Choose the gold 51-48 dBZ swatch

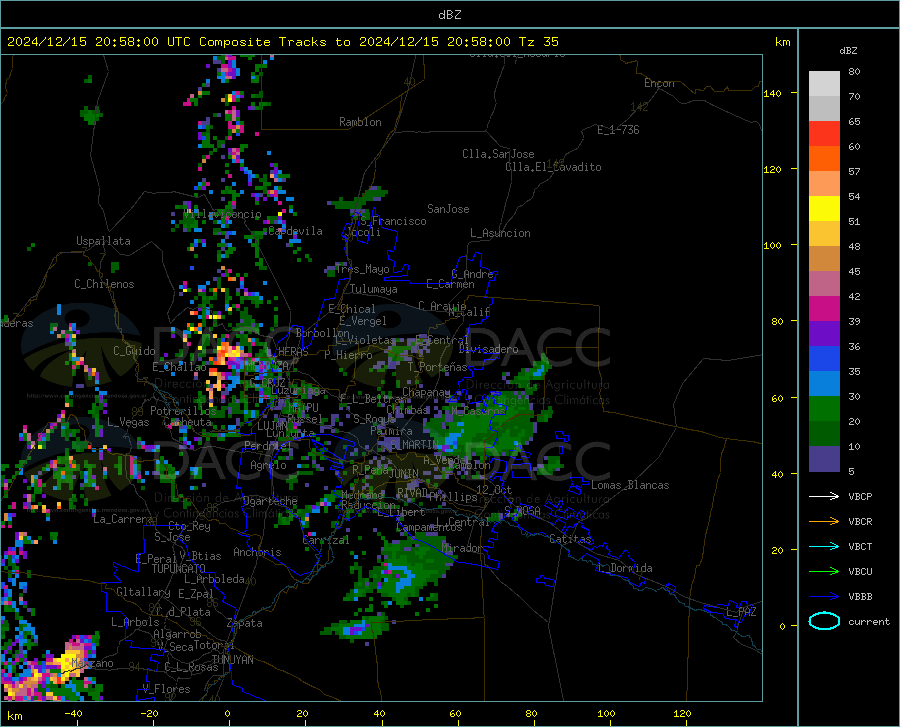click(x=824, y=234)
